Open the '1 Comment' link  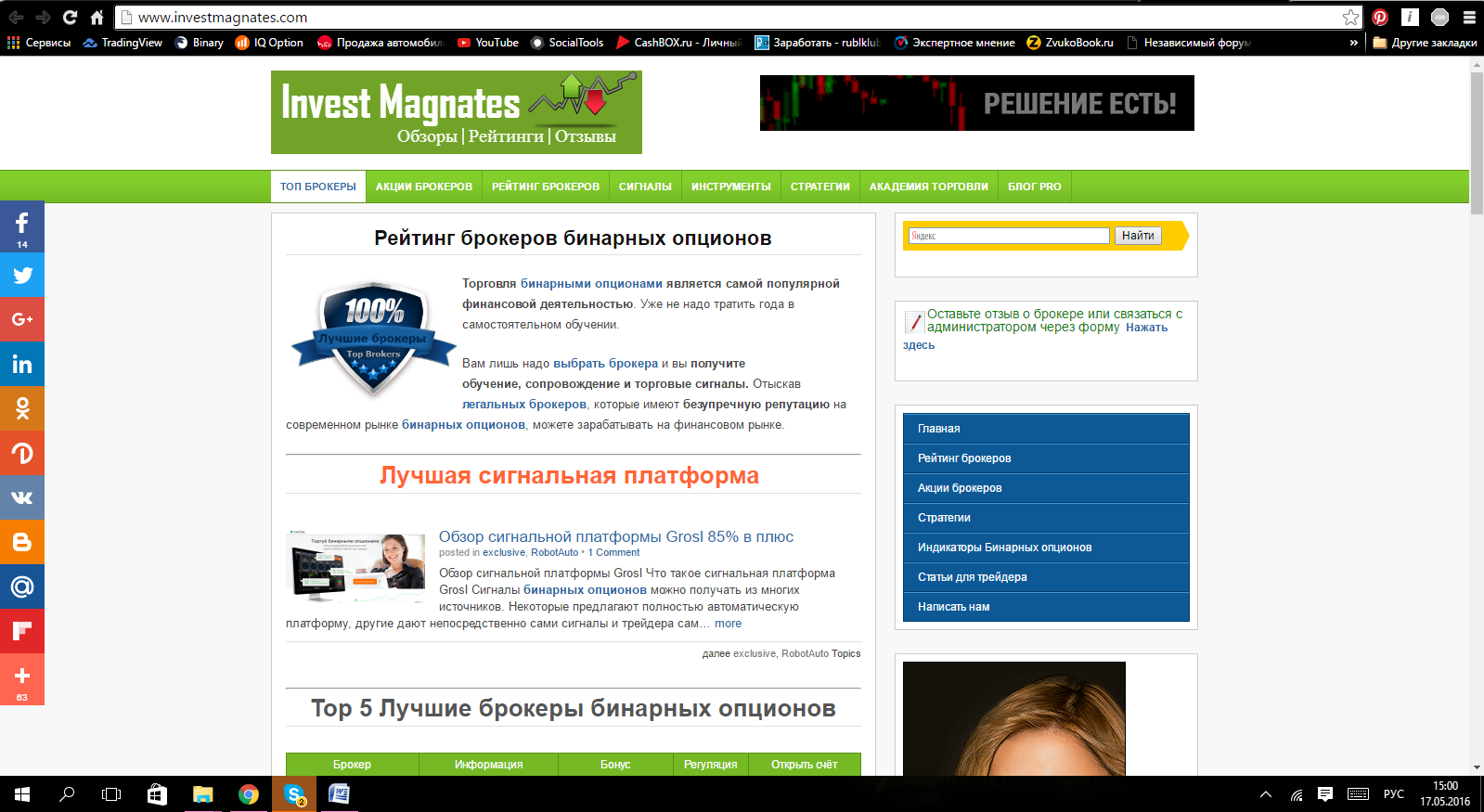(x=613, y=552)
